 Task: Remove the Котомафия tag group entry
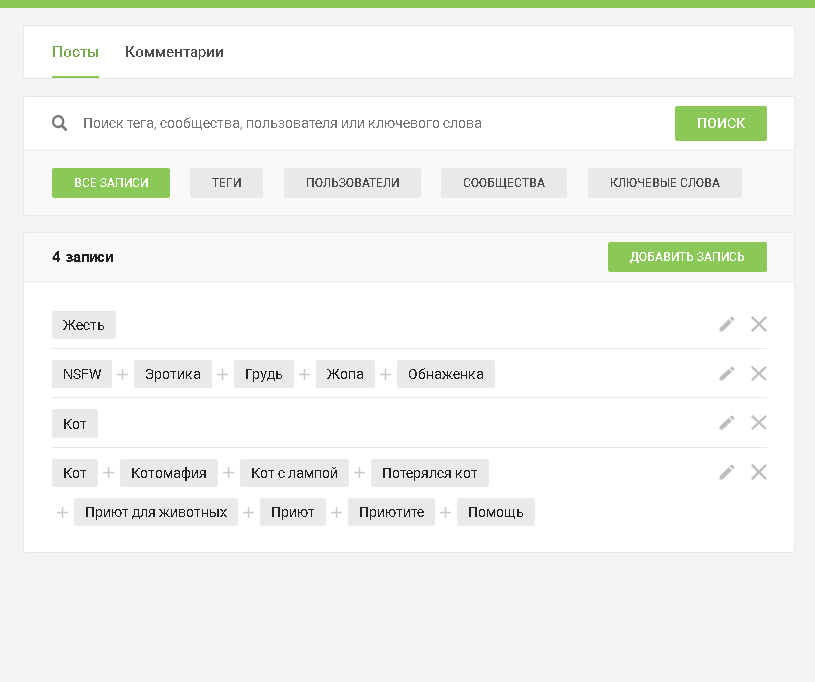[759, 472]
